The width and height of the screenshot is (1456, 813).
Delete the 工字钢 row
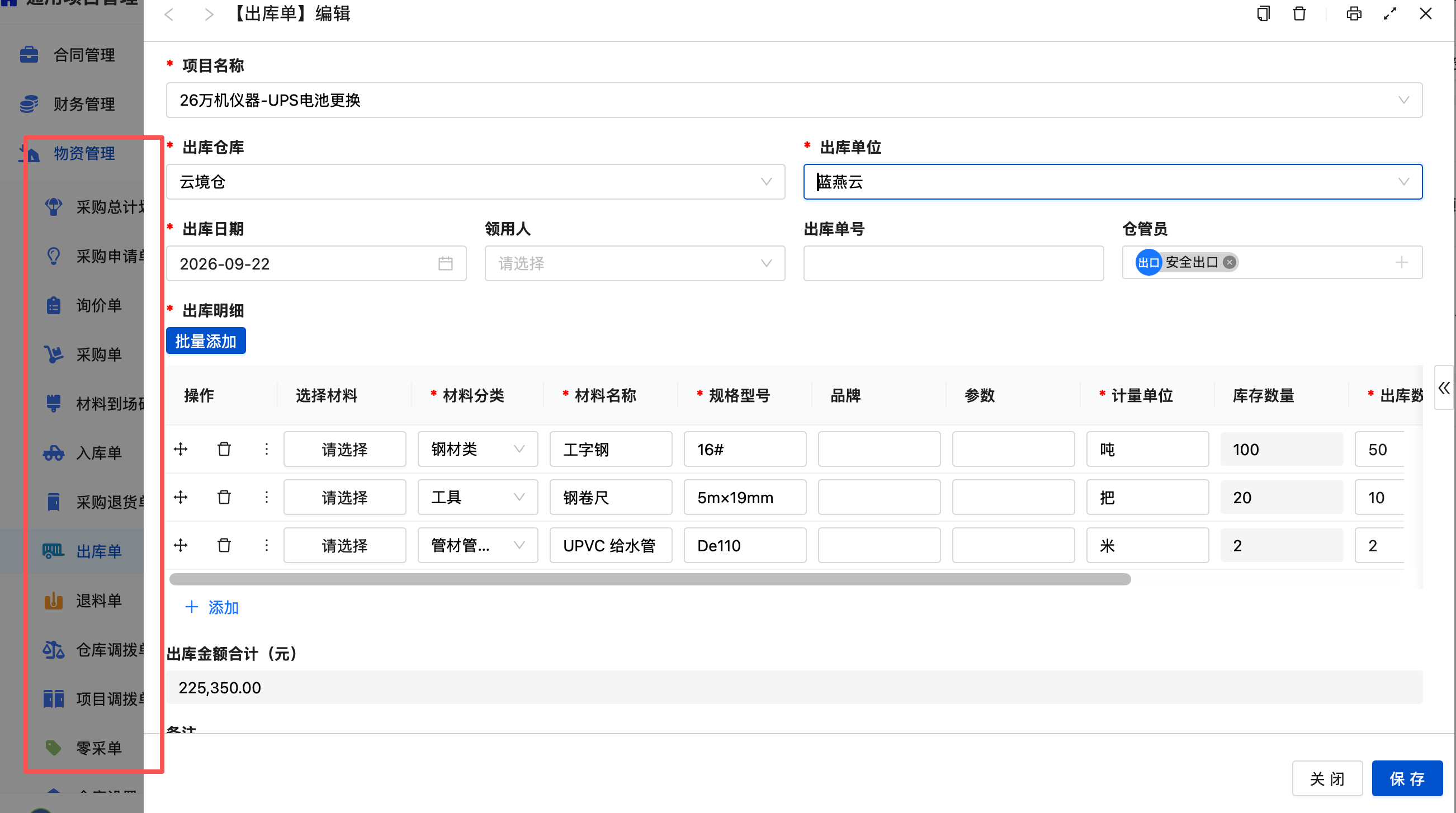tap(224, 450)
